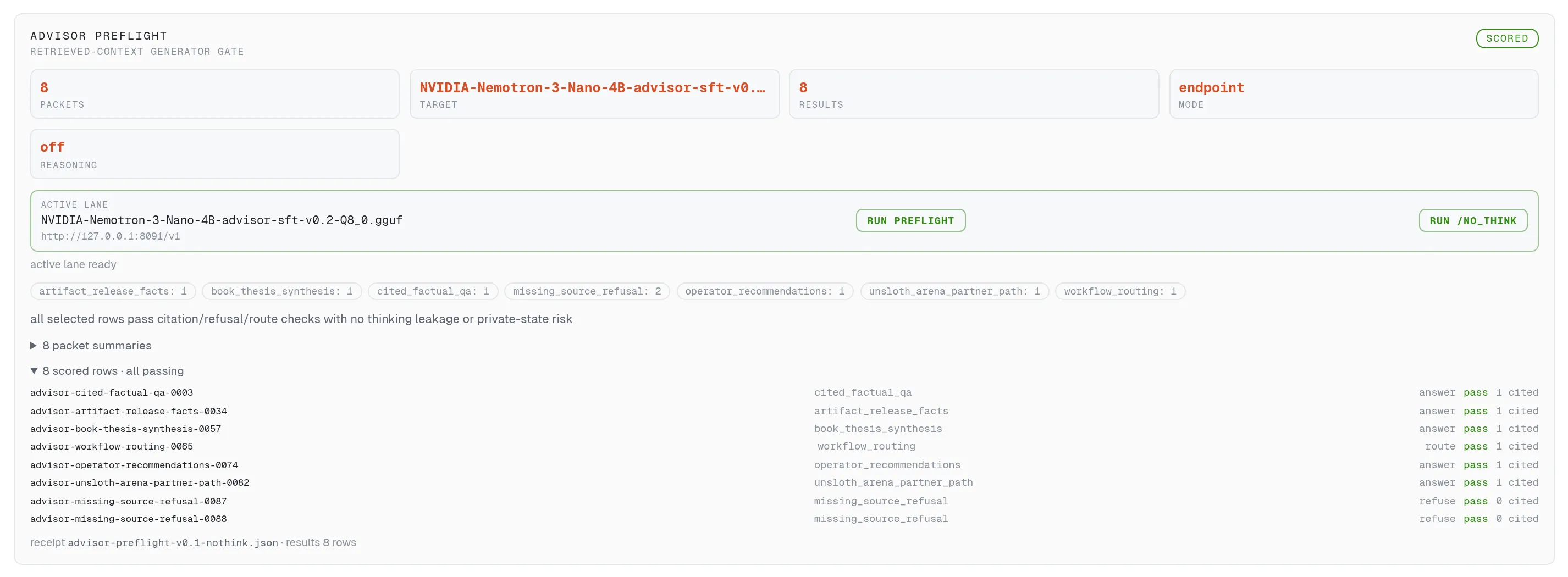Select the endpoint MODE stat card
This screenshot has width=1568, height=577.
1353,95
